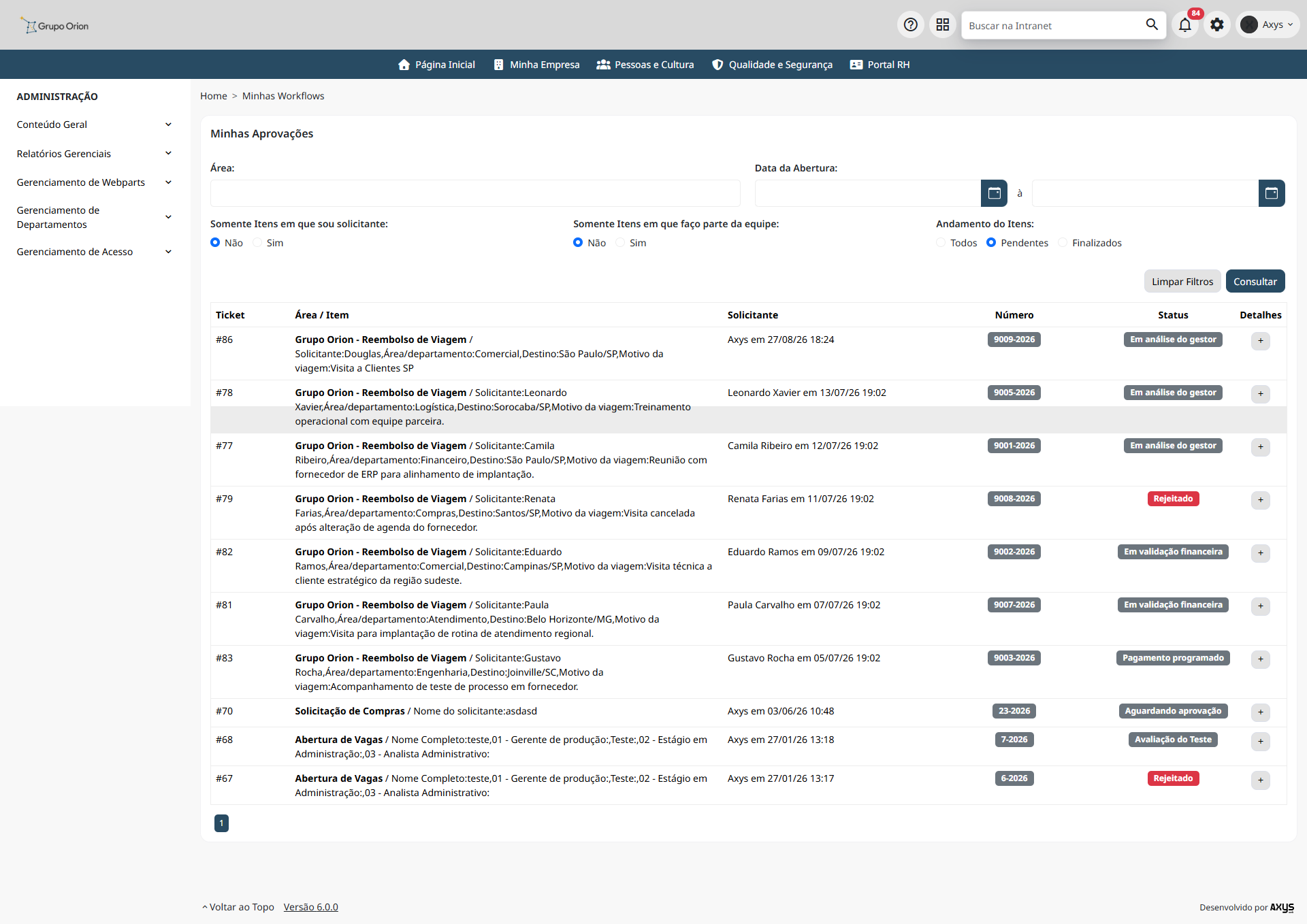Image resolution: width=1307 pixels, height=924 pixels.
Task: Click the end Data da Abertura field
Action: (1145, 193)
